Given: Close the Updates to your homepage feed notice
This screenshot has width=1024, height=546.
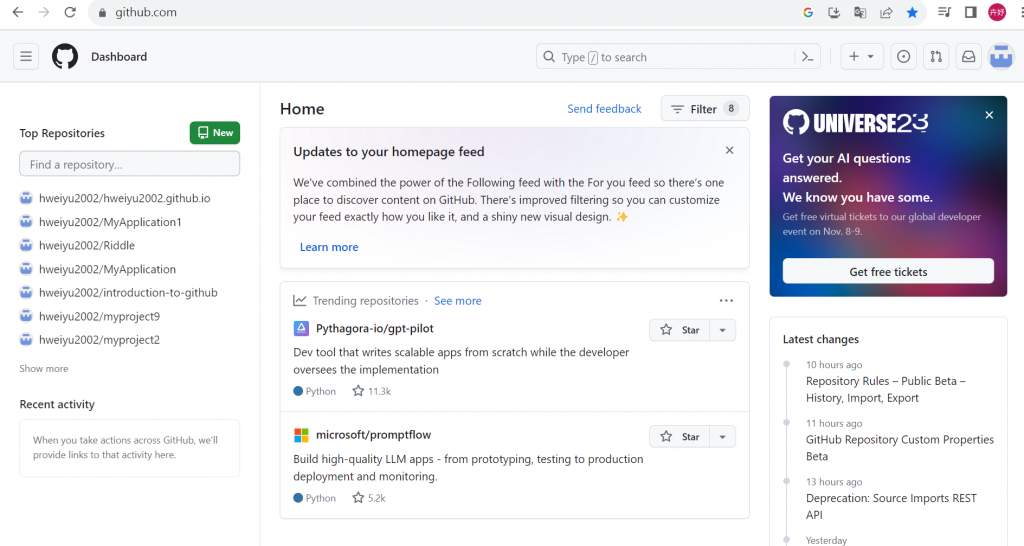Looking at the screenshot, I should click(x=729, y=150).
